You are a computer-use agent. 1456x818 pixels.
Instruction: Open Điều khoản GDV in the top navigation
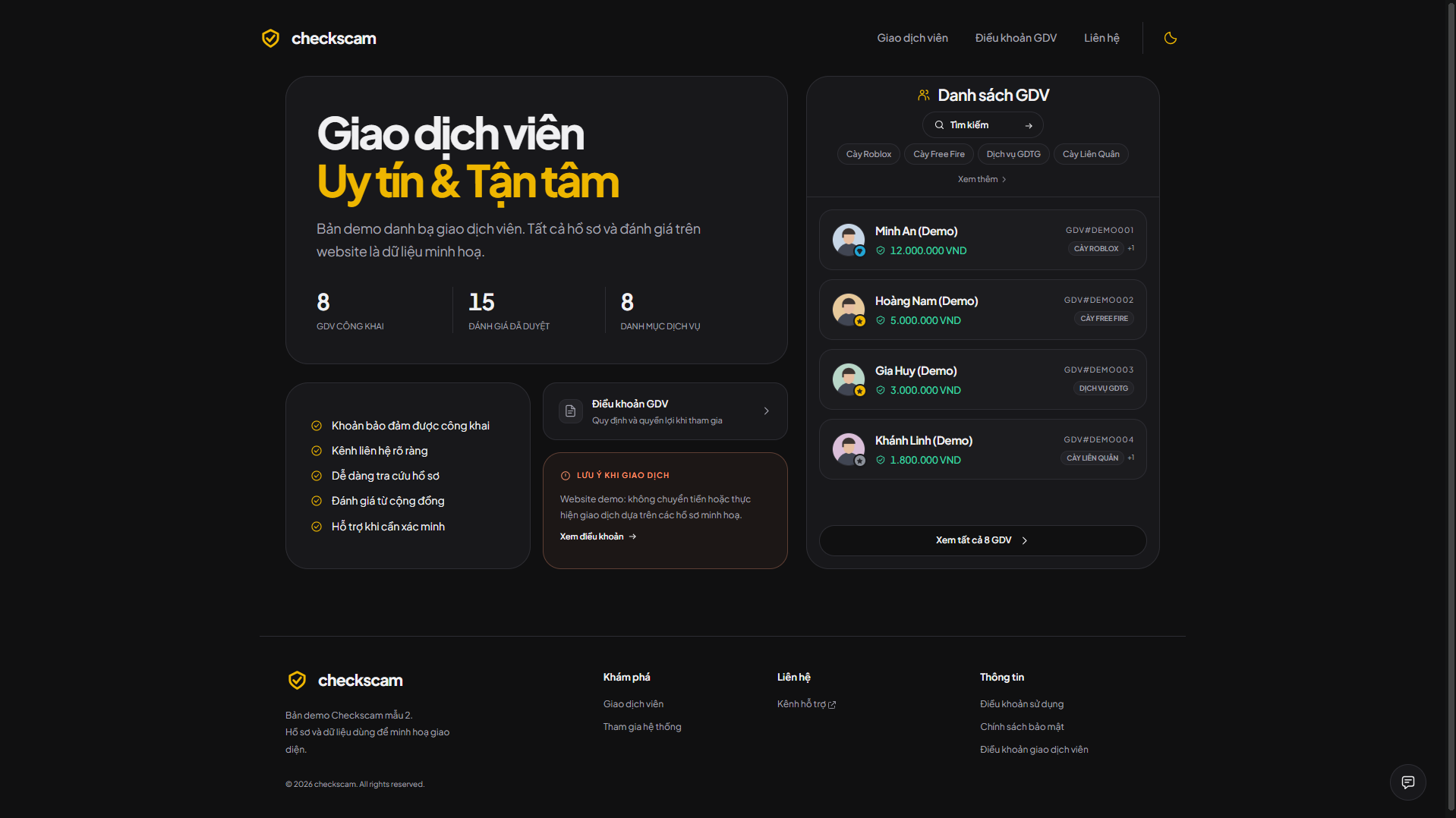(1016, 38)
